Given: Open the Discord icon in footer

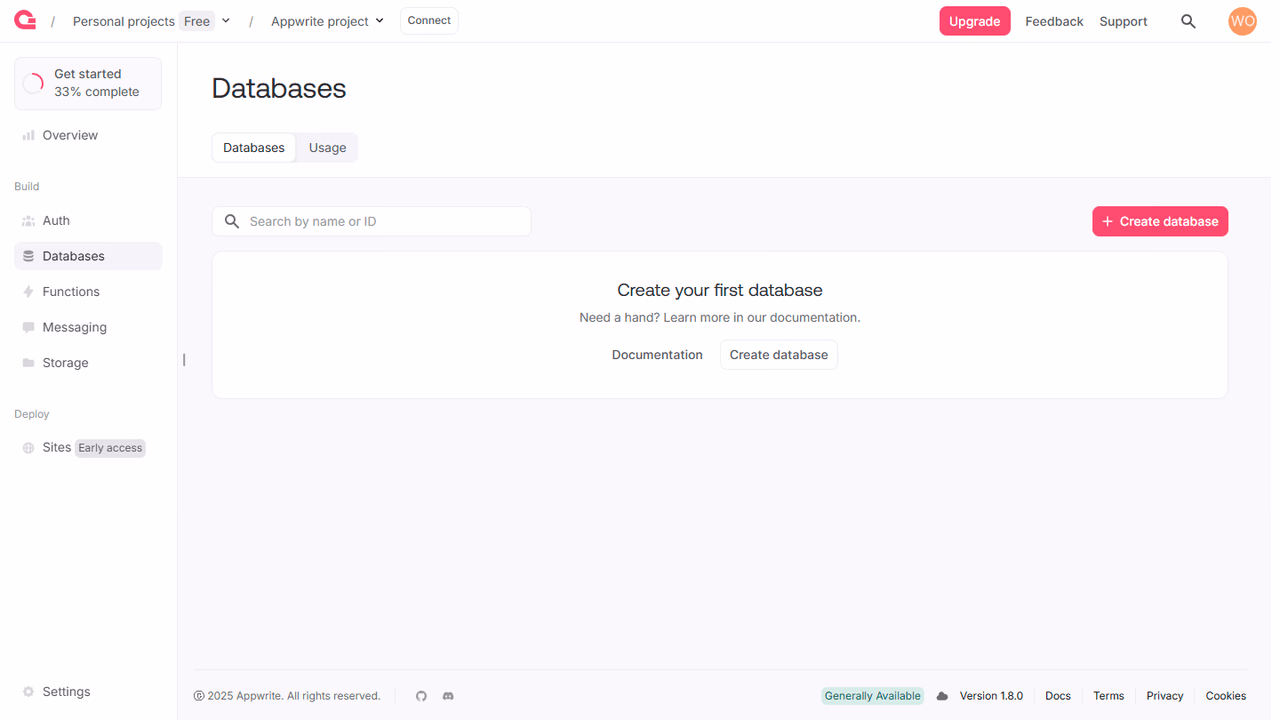Looking at the screenshot, I should [448, 696].
